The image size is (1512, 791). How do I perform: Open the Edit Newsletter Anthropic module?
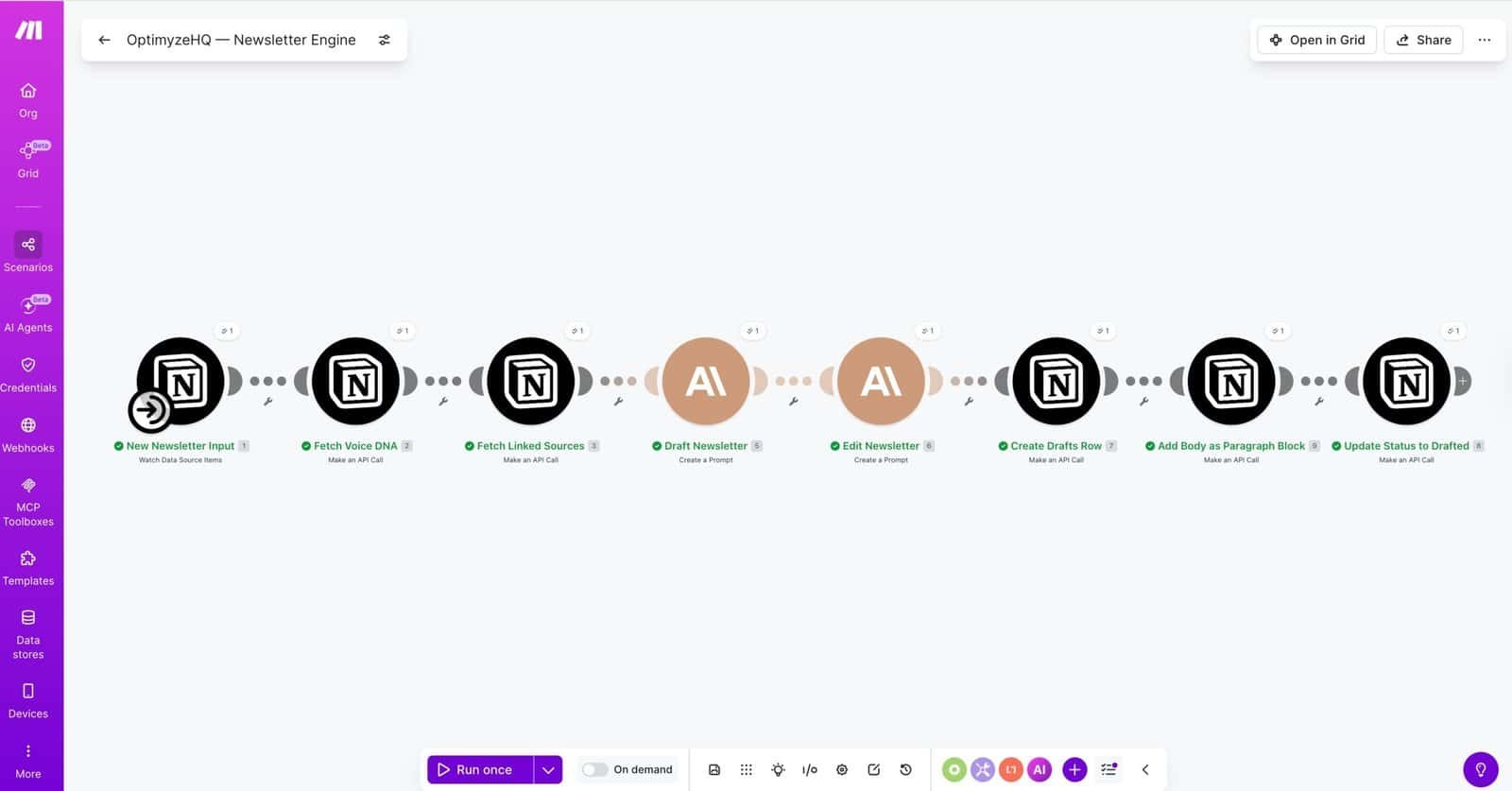(881, 381)
